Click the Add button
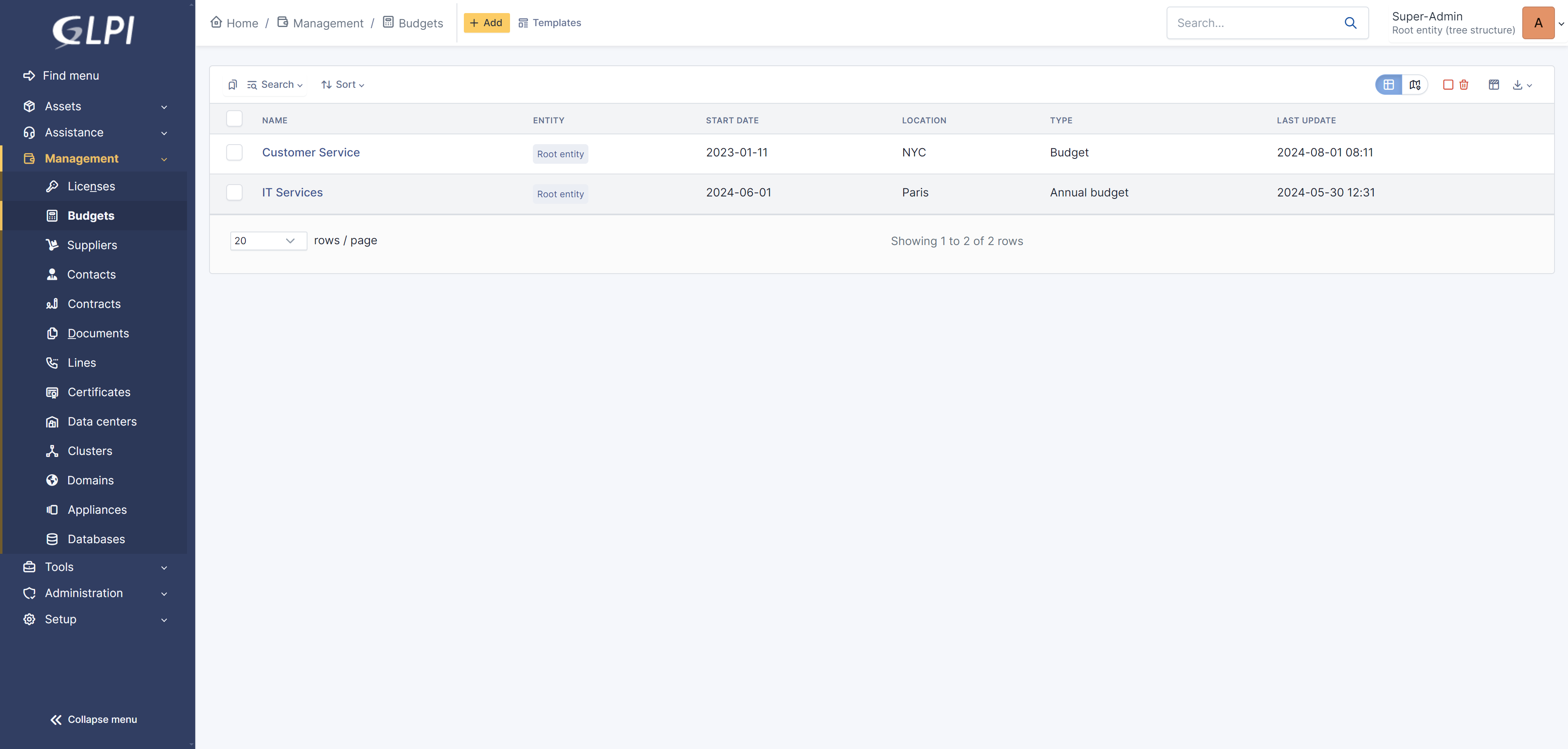 pyautogui.click(x=486, y=23)
